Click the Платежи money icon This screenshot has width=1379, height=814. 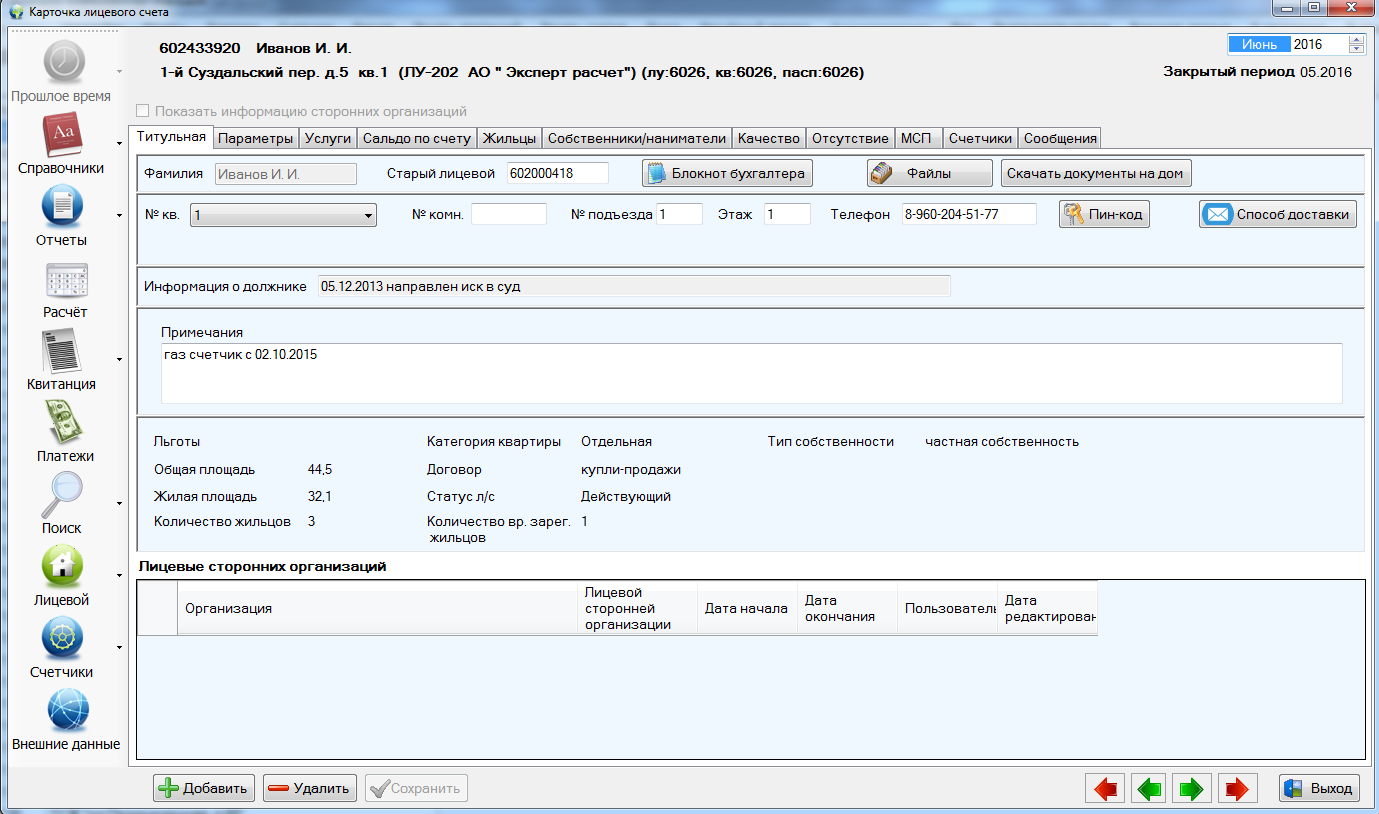tap(65, 423)
